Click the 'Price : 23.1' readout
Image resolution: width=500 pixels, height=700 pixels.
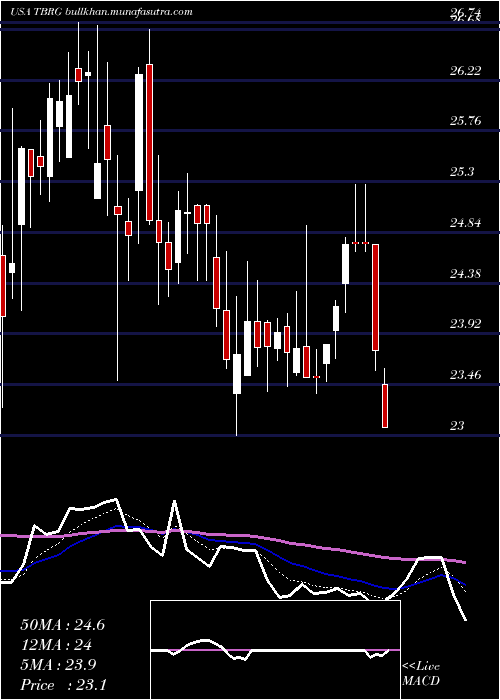click(63, 685)
